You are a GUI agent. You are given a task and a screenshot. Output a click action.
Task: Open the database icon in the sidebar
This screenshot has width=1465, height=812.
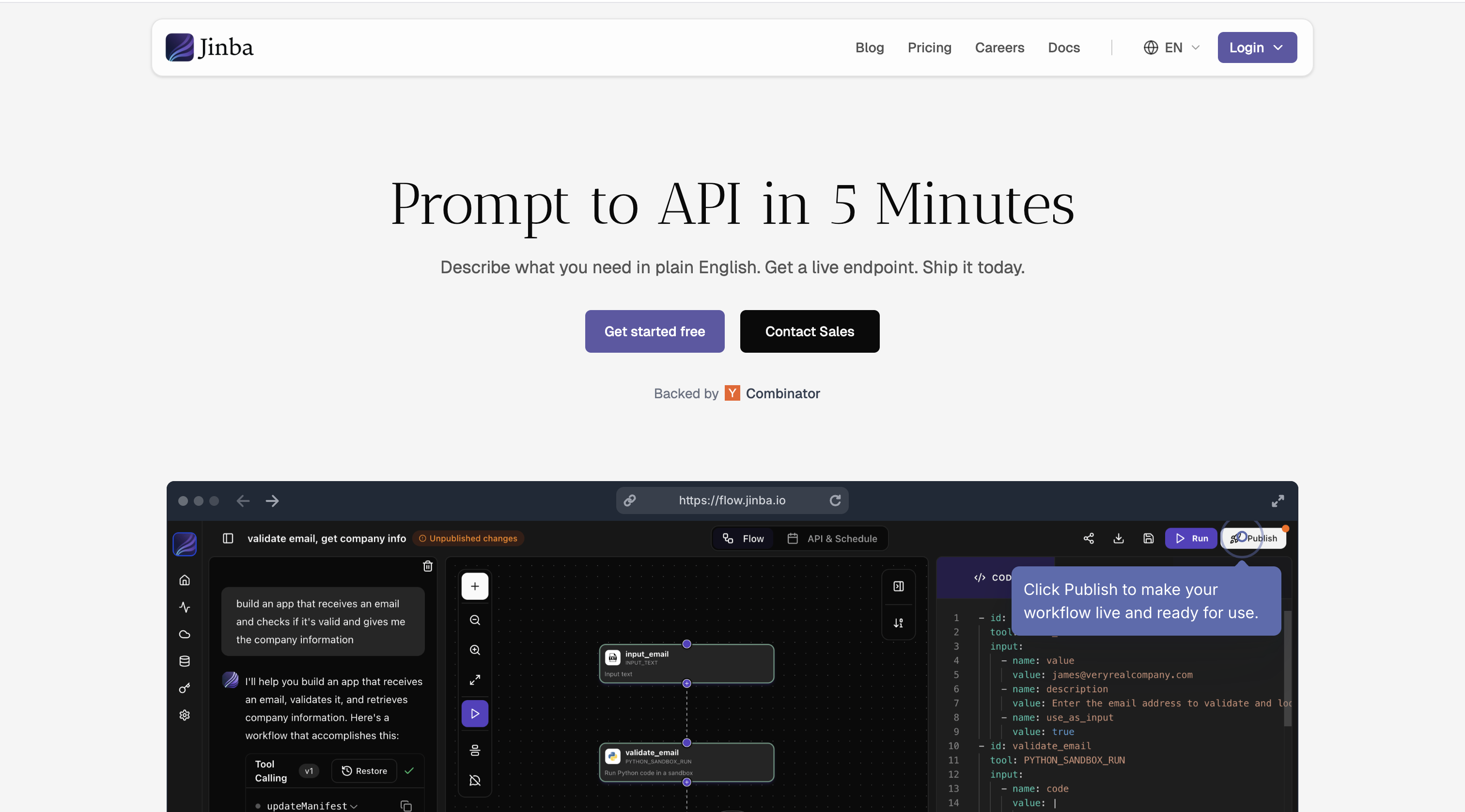(x=184, y=661)
